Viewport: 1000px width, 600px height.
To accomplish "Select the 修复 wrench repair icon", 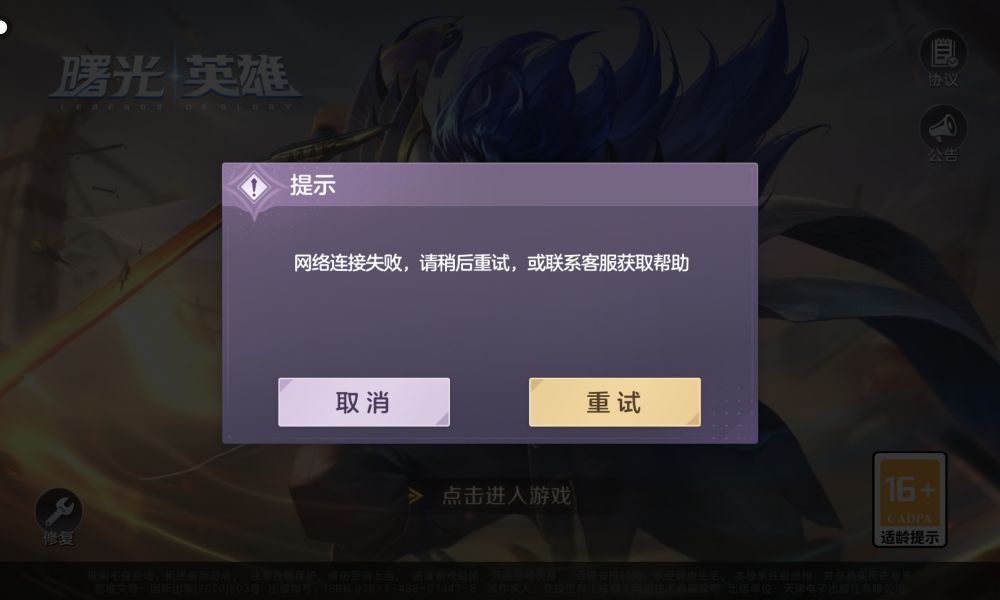I will click(59, 510).
